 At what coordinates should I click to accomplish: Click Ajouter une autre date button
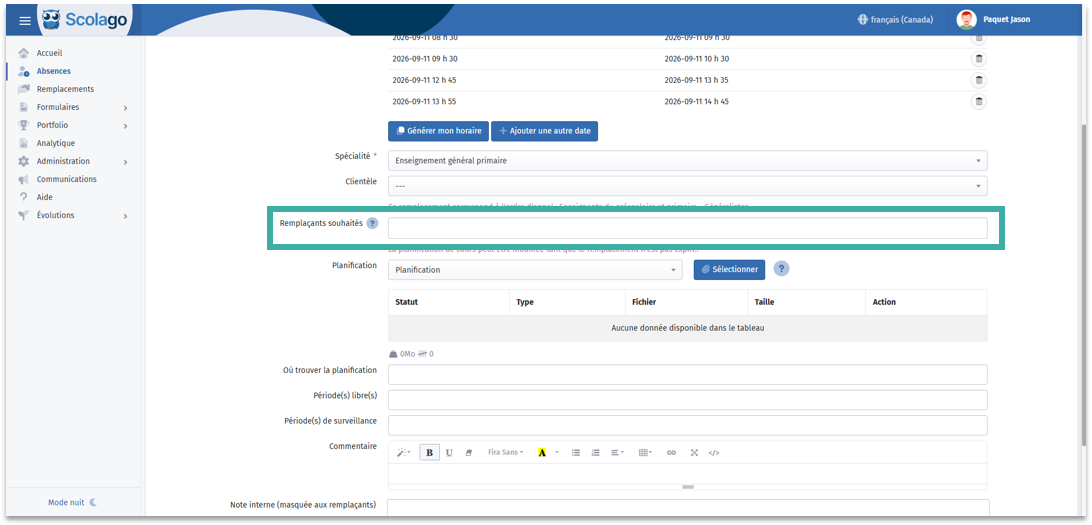pos(545,131)
